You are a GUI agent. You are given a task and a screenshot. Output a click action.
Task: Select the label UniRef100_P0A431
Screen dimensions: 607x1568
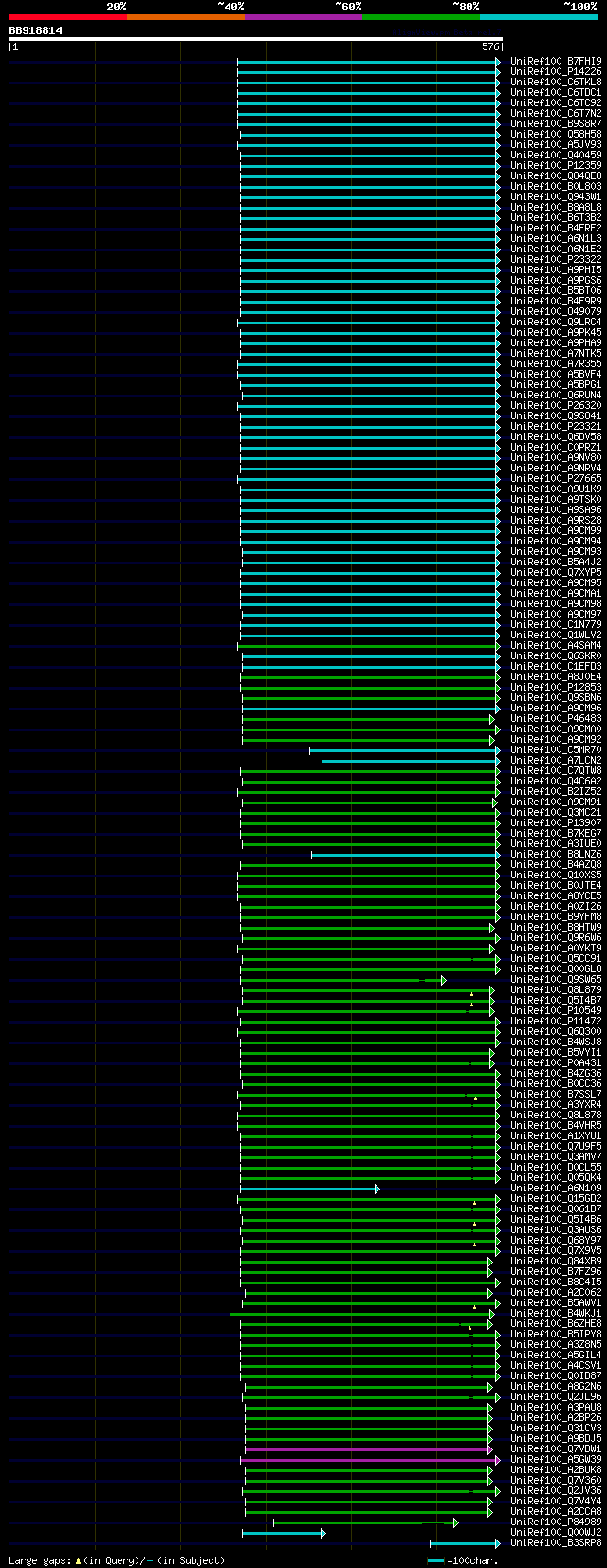coord(556,1062)
